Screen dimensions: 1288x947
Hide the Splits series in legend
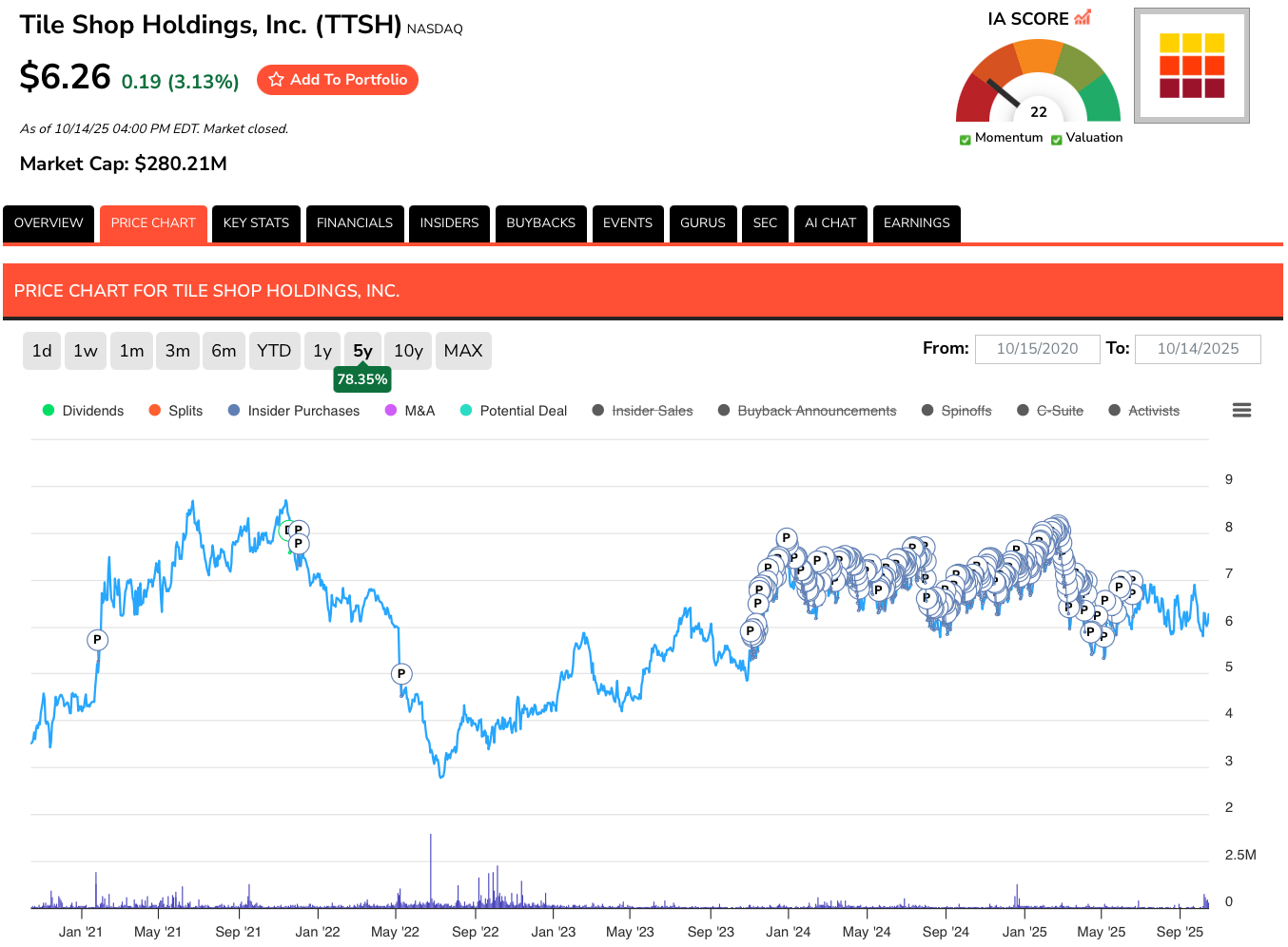[x=176, y=411]
